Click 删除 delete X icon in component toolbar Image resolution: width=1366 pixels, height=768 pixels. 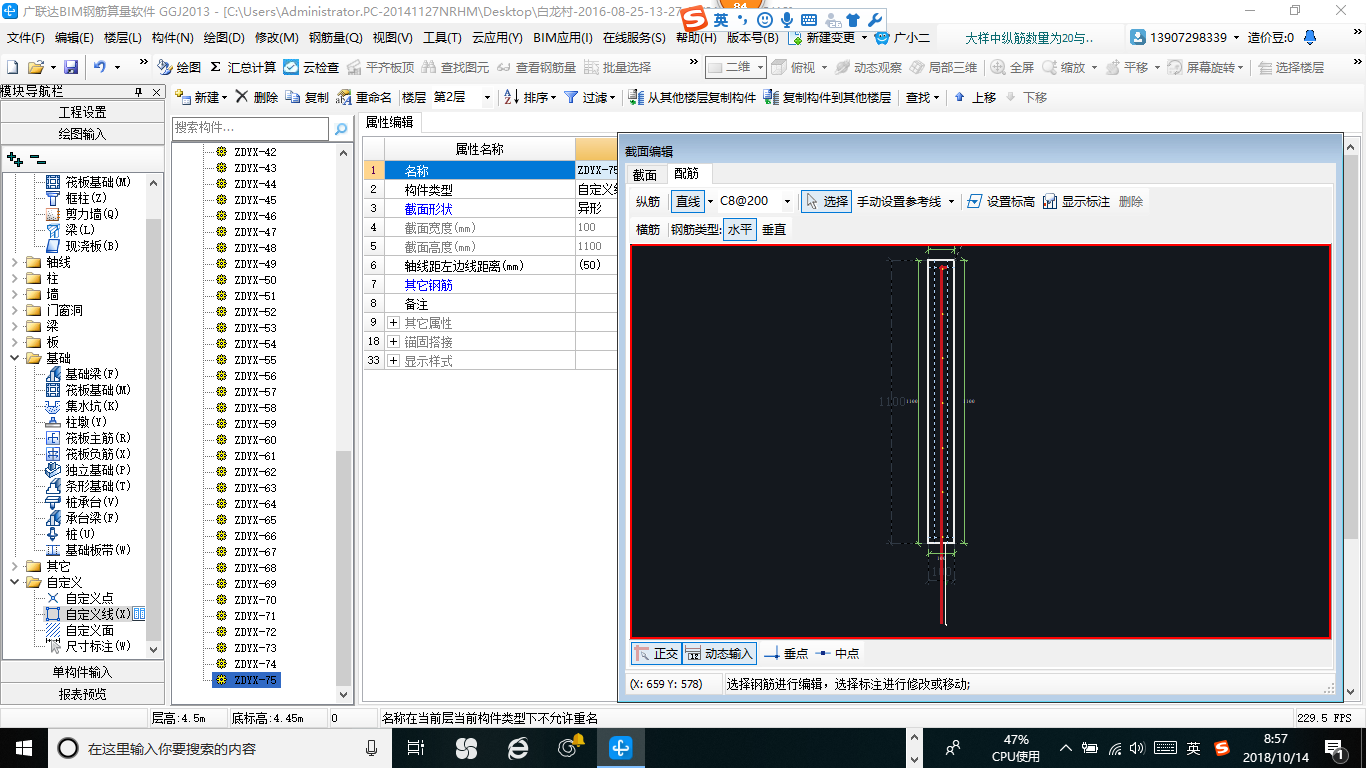tap(257, 97)
